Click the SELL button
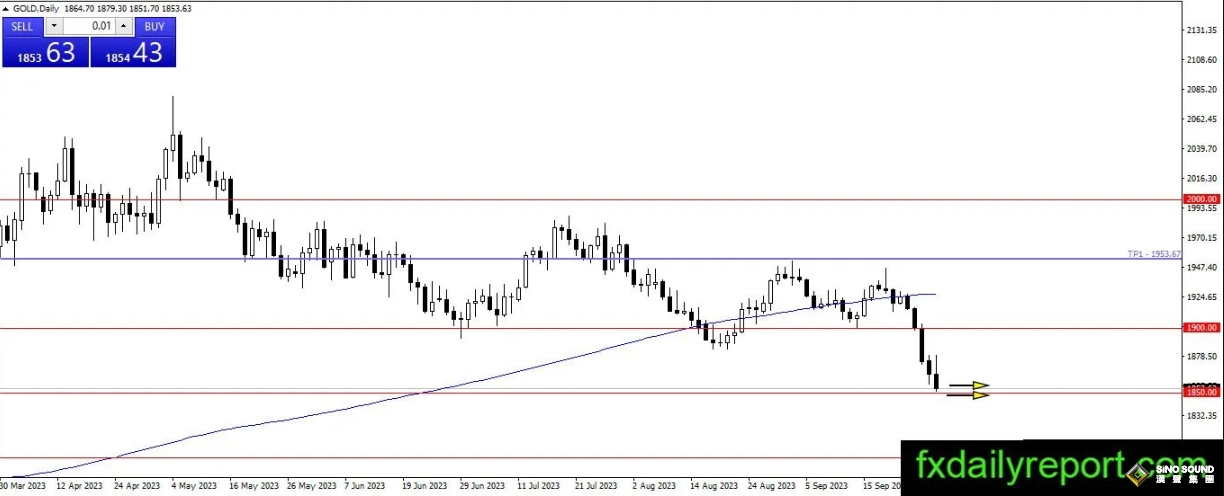 pos(22,27)
